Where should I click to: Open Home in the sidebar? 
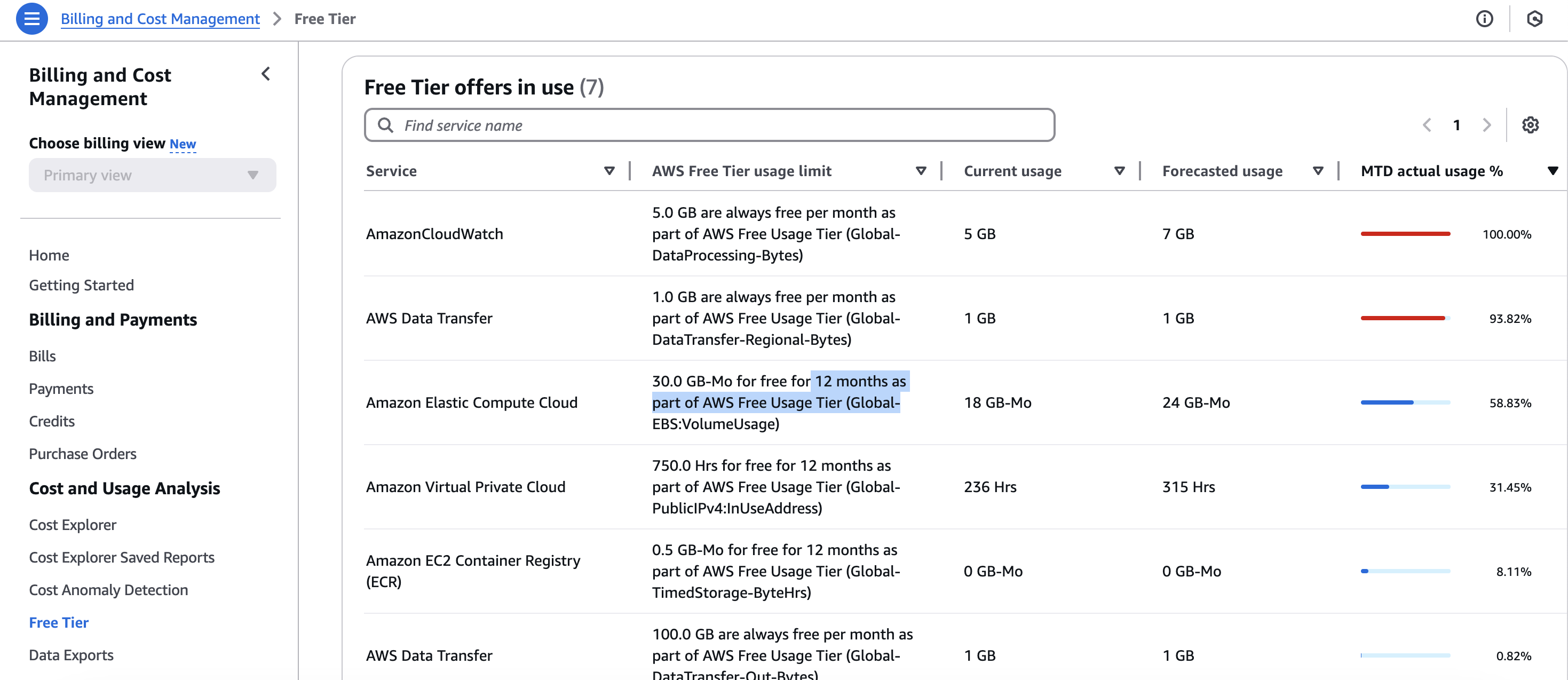coord(49,255)
